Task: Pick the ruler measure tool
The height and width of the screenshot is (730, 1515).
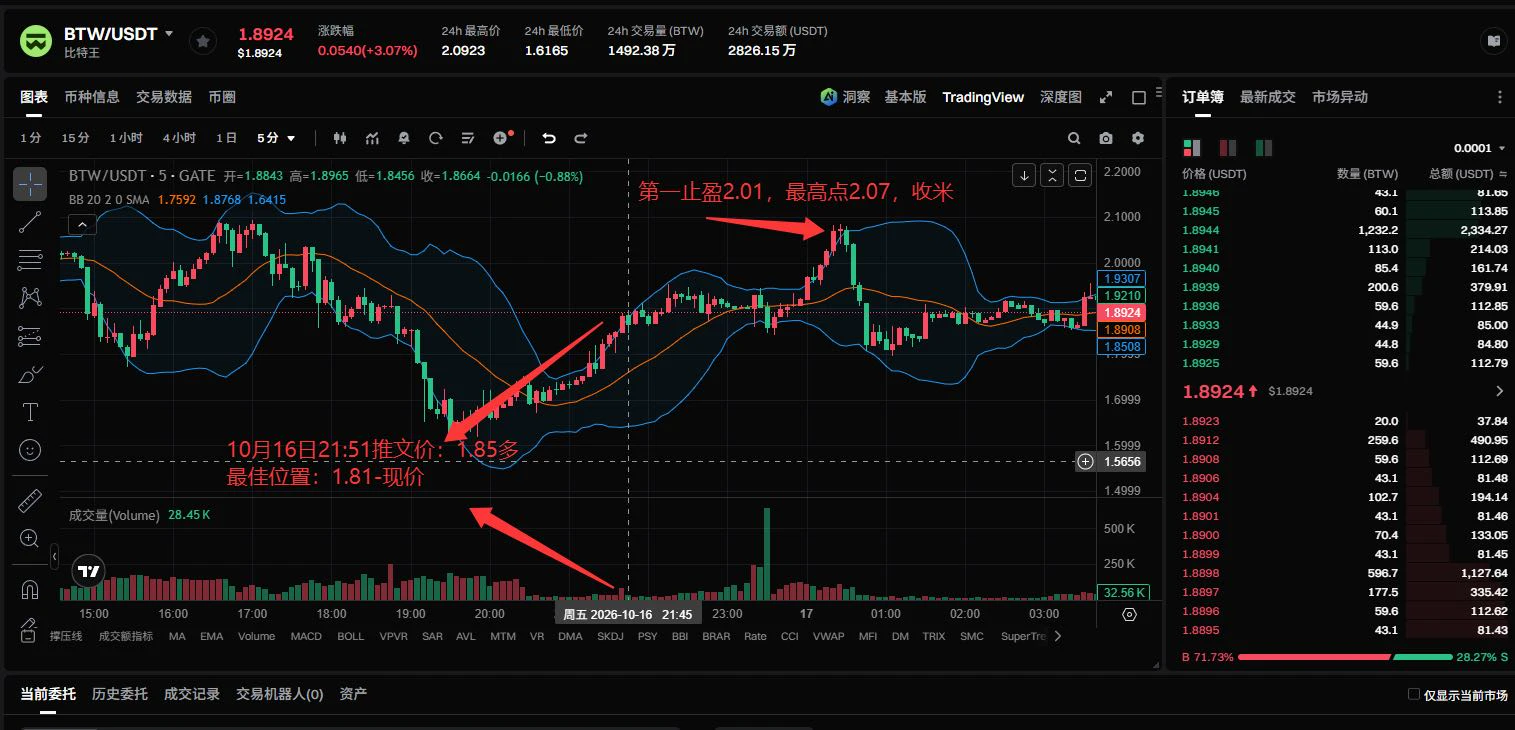Action: pyautogui.click(x=31, y=500)
